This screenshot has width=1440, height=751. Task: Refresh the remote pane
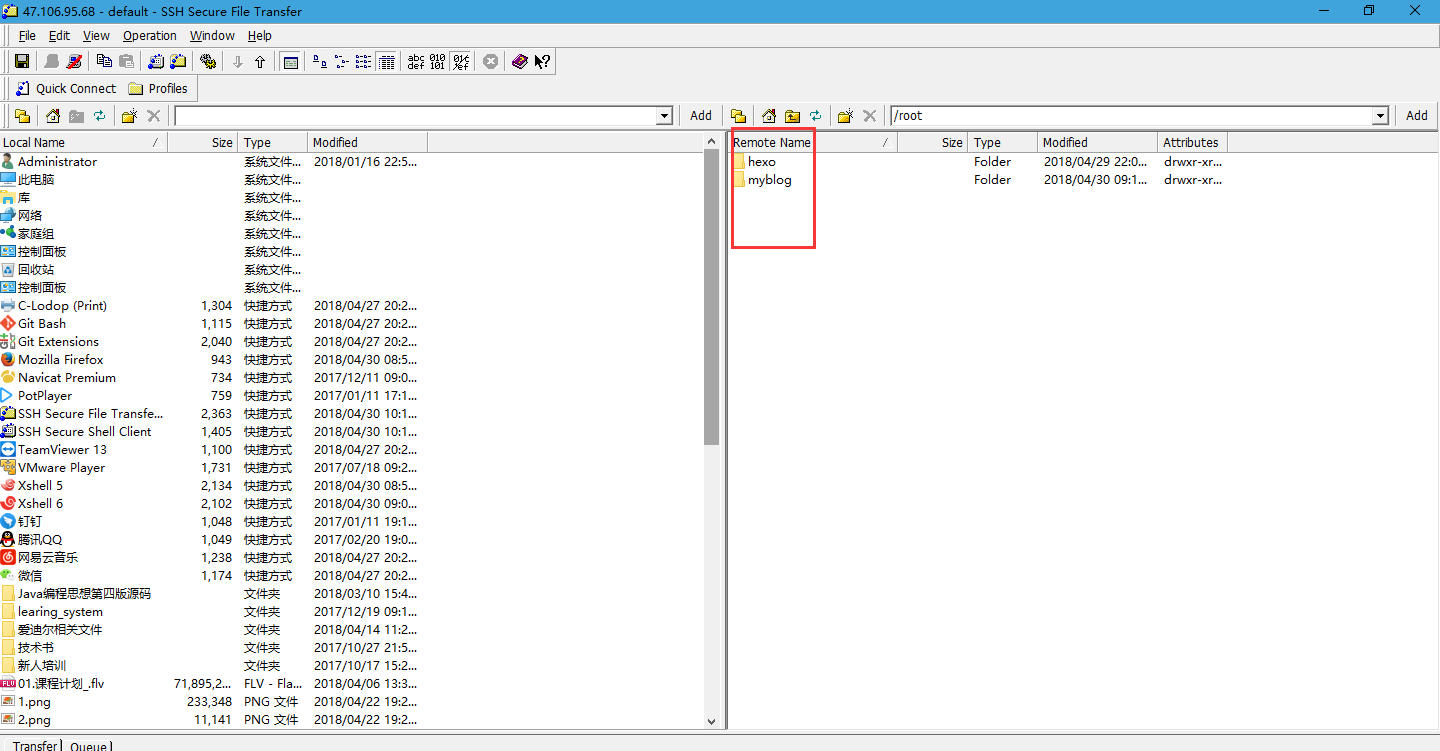[816, 116]
